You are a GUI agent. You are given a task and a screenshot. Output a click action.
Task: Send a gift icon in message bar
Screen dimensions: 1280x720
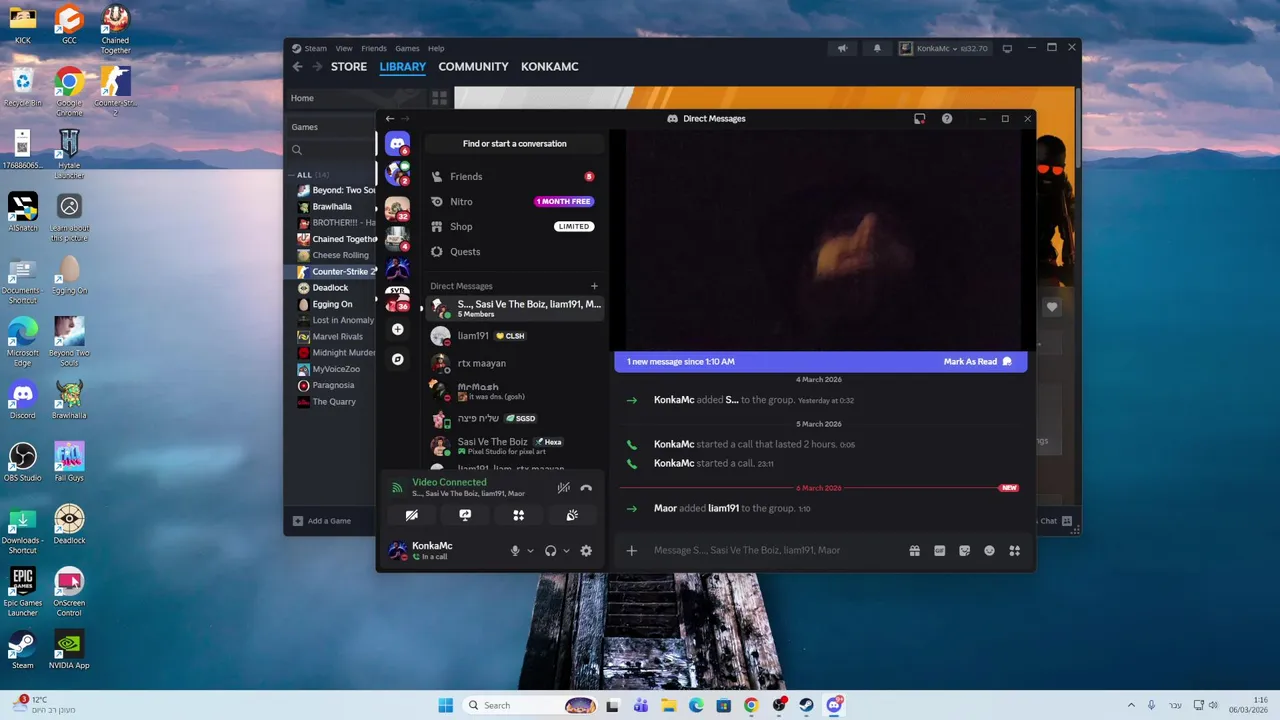click(914, 550)
